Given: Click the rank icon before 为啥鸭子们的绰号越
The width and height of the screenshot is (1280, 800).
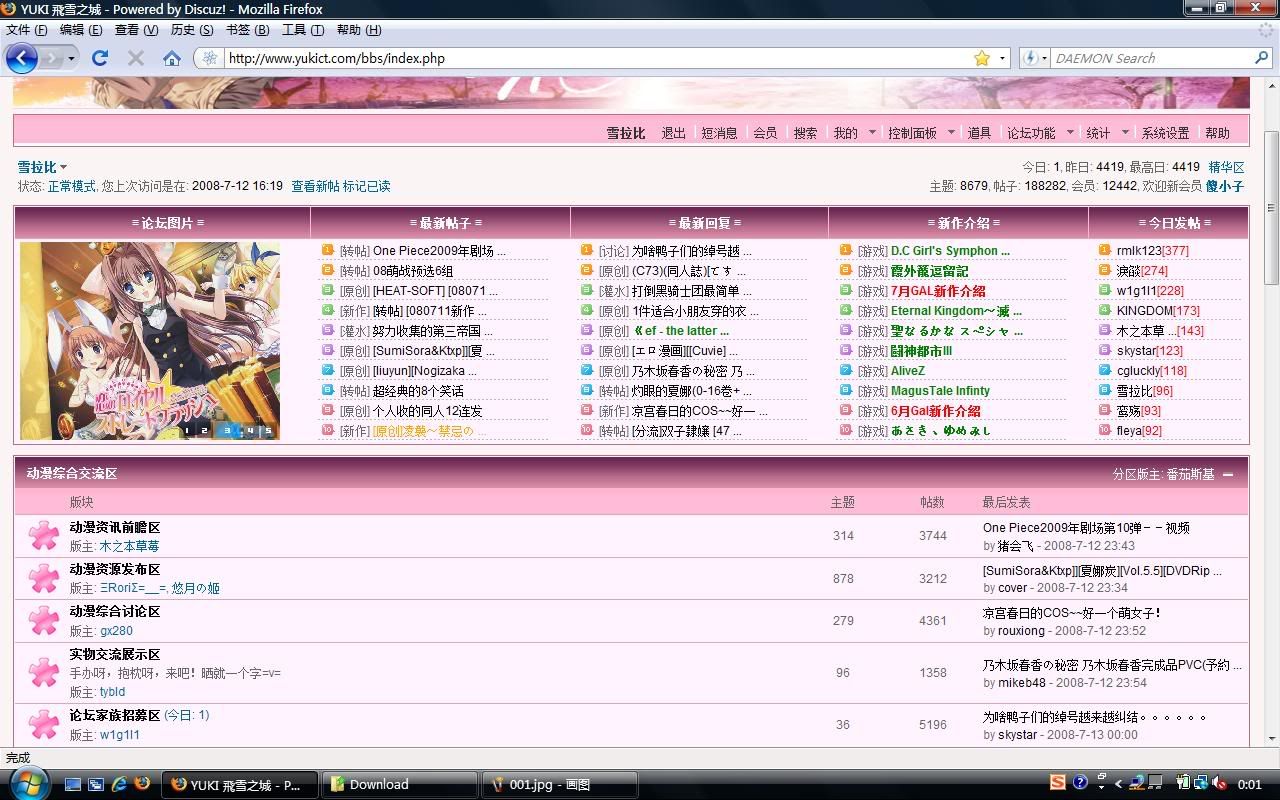Looking at the screenshot, I should click(586, 250).
